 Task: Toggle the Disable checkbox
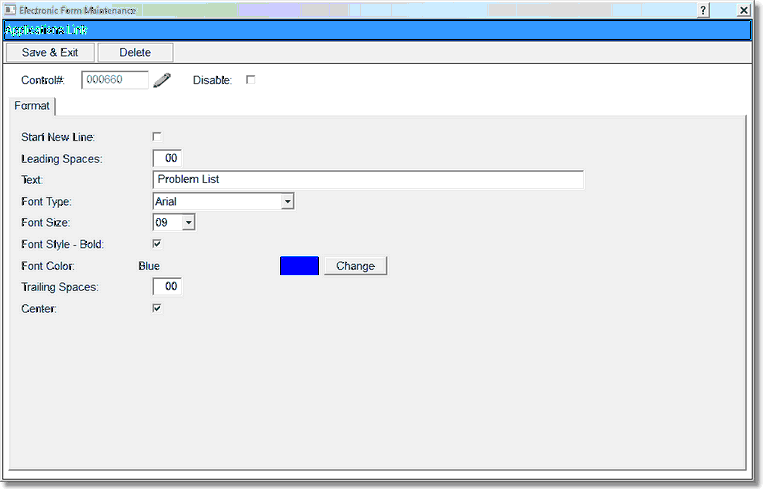pos(250,79)
